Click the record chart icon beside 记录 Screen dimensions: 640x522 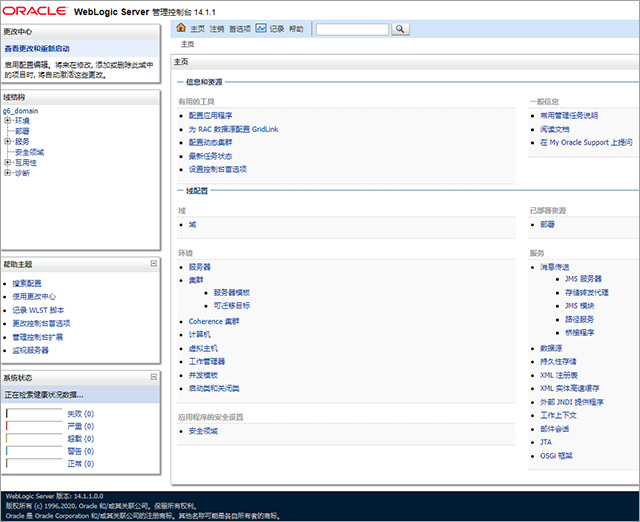261,28
